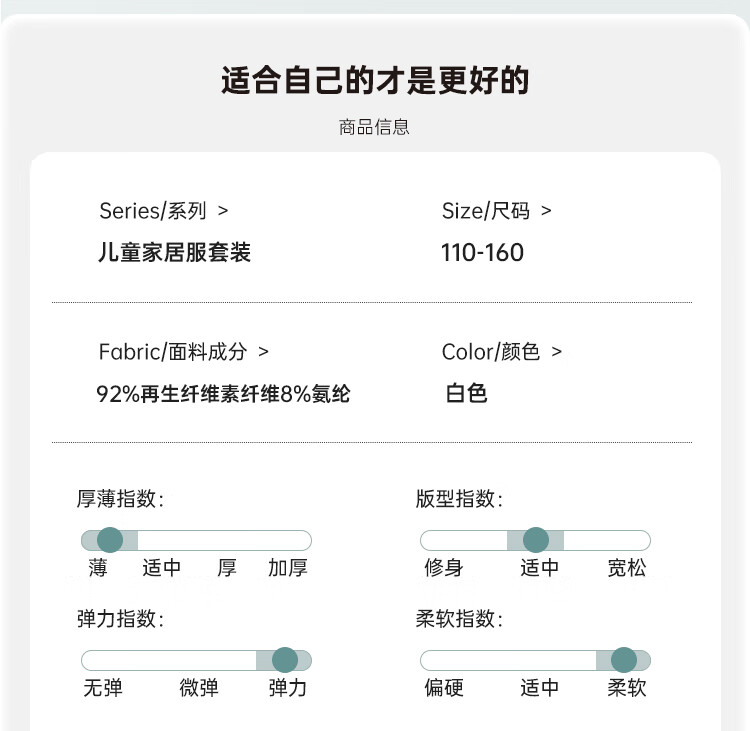Select 加厚 on thickness scale

coord(287,568)
